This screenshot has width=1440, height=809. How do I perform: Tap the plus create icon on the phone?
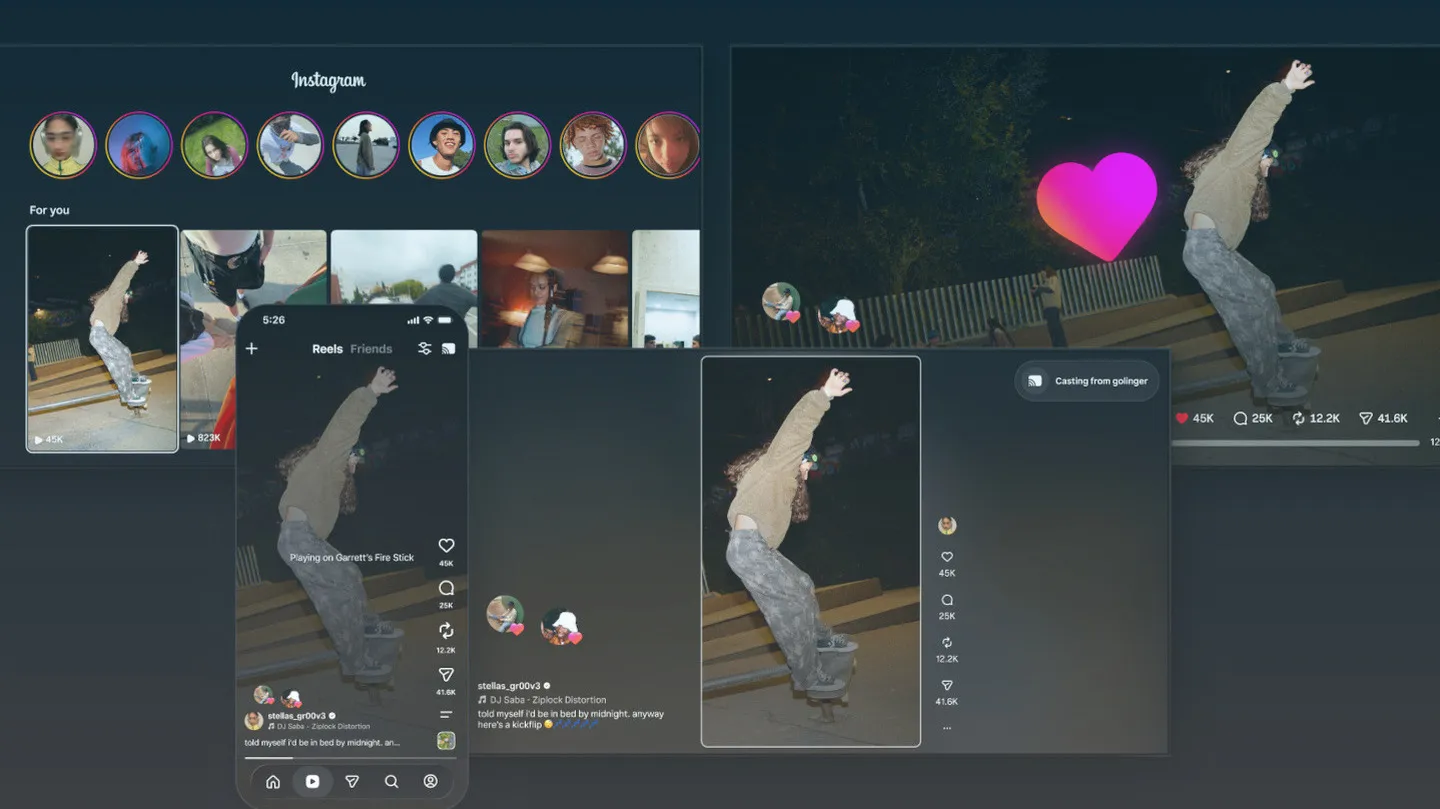coord(252,349)
